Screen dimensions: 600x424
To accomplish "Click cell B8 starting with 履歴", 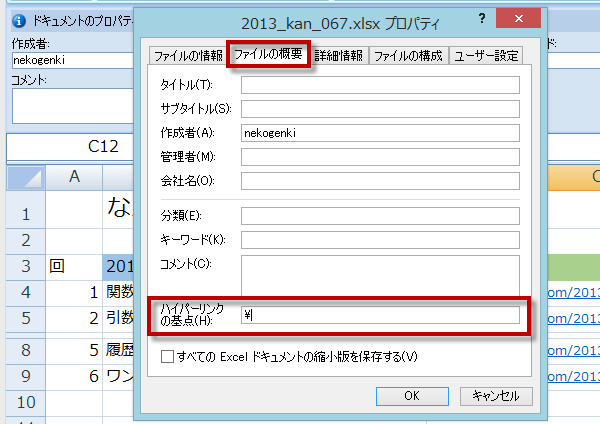I will pos(118,351).
